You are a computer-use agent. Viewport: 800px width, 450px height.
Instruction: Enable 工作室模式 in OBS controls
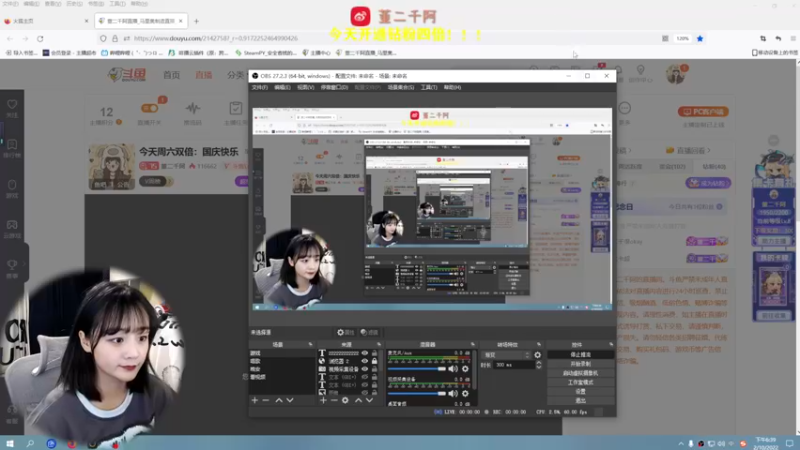(x=581, y=382)
